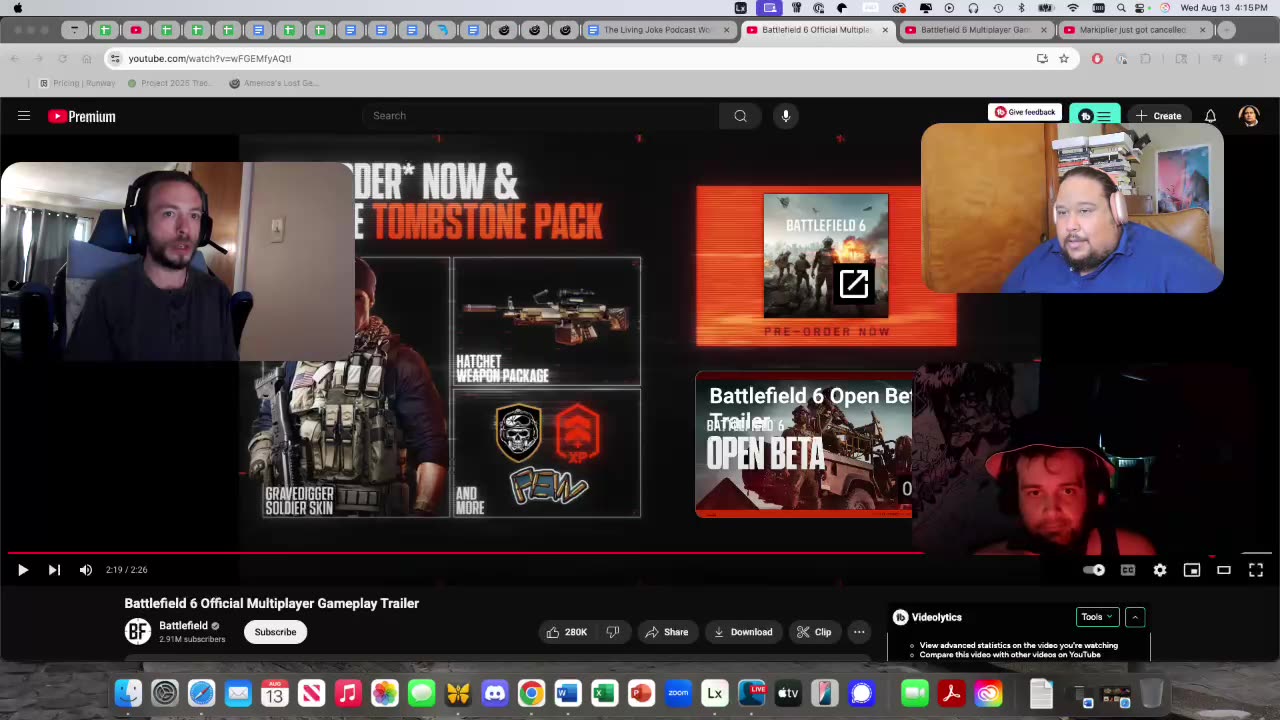Open YouTube notifications bell

coord(1210,116)
